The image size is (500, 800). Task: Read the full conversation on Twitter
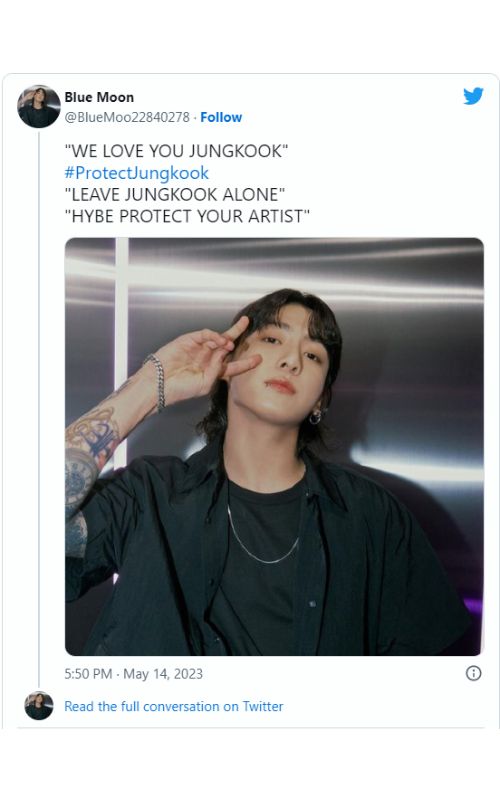point(173,707)
